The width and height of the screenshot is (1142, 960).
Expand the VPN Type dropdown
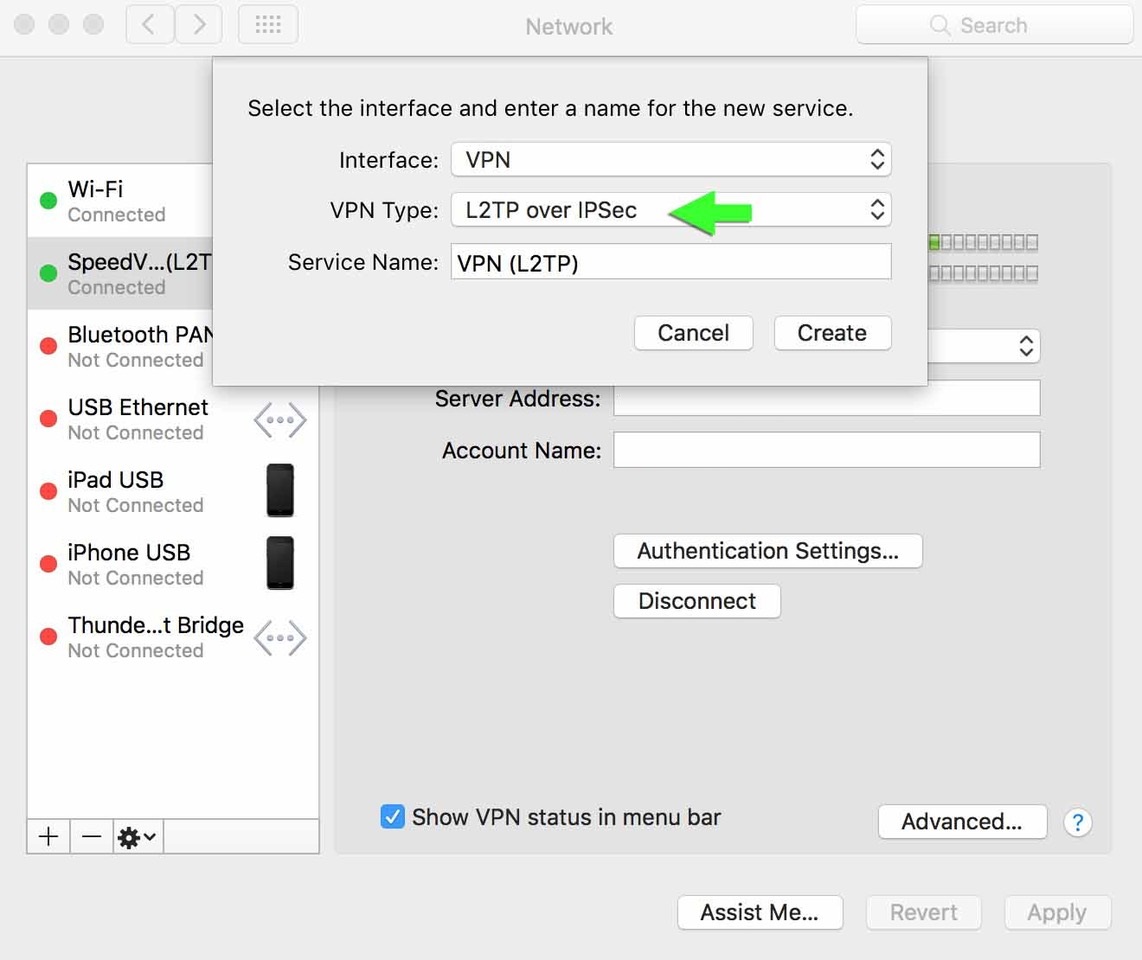pyautogui.click(x=670, y=210)
